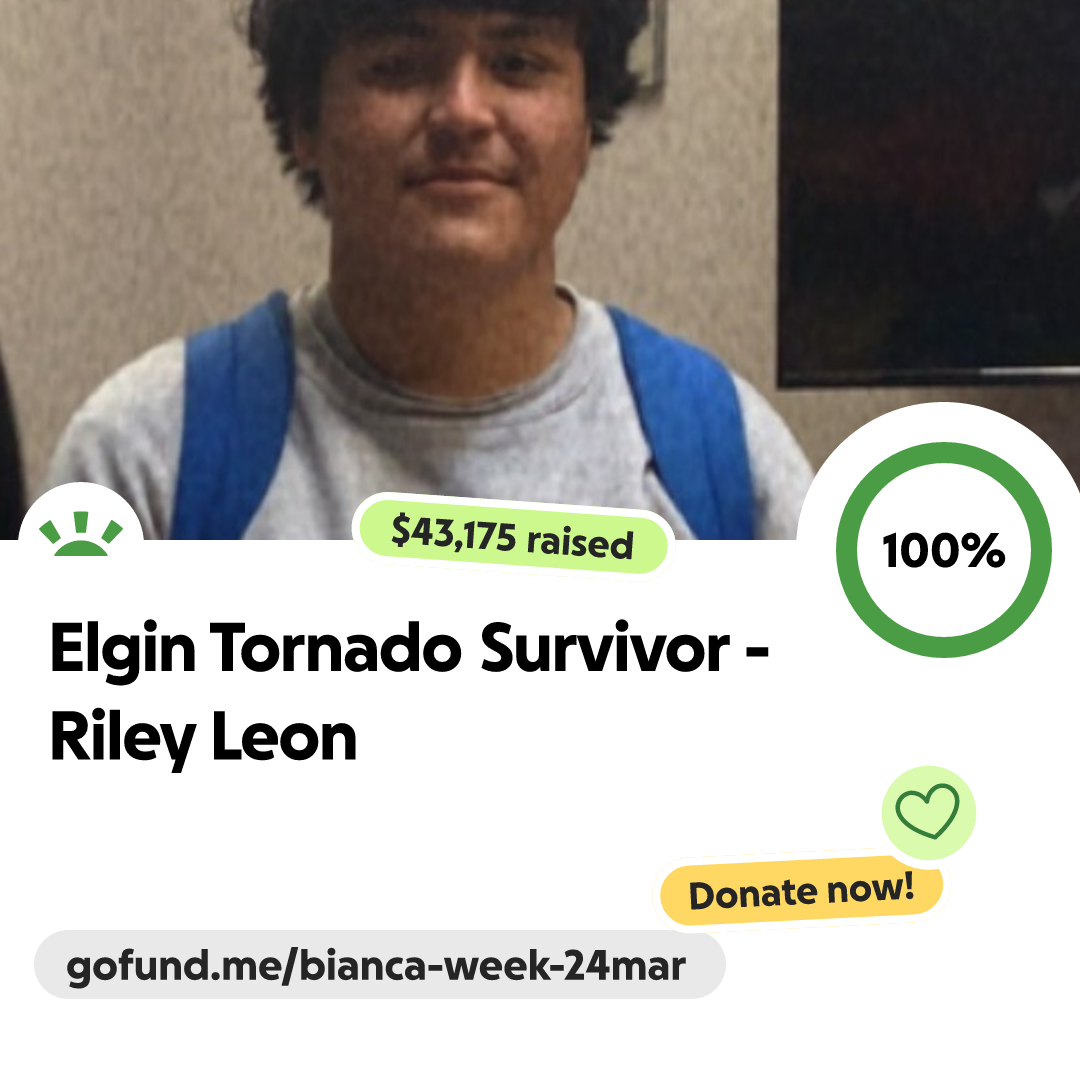The width and height of the screenshot is (1080, 1080).
Task: Click the GoFundMe sunburst logo
Action: pos(81,534)
